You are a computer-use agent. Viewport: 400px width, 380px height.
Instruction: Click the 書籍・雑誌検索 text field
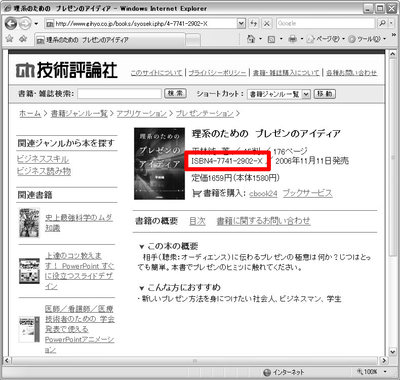point(120,94)
